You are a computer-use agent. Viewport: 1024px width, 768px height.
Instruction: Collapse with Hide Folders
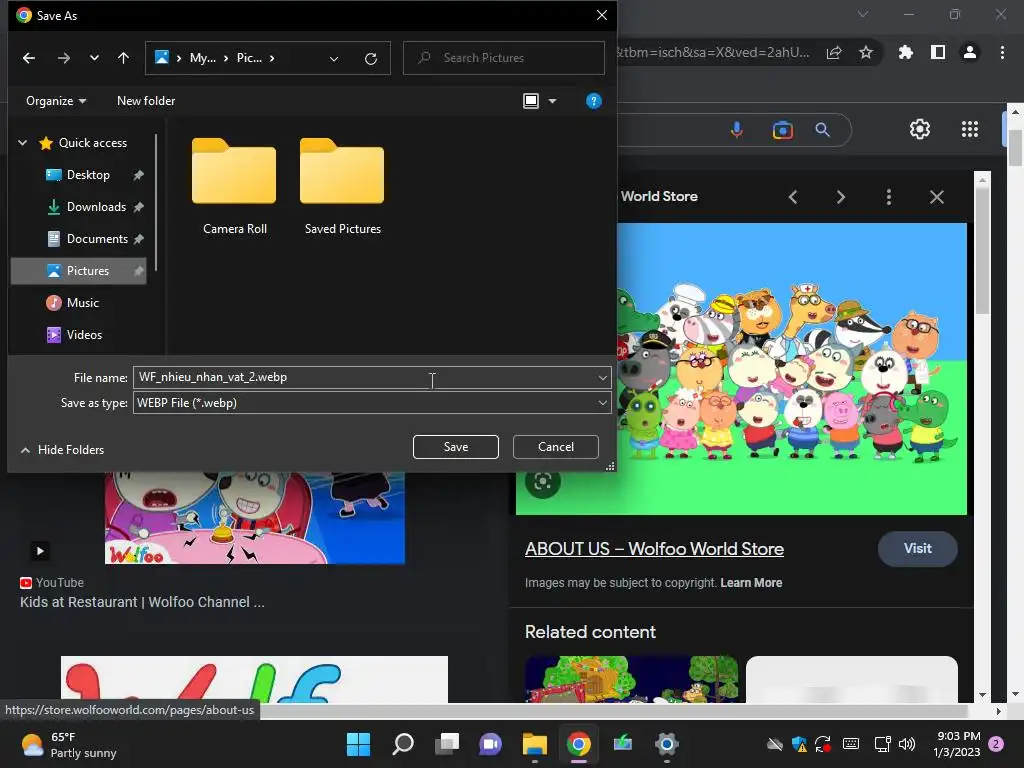click(63, 449)
